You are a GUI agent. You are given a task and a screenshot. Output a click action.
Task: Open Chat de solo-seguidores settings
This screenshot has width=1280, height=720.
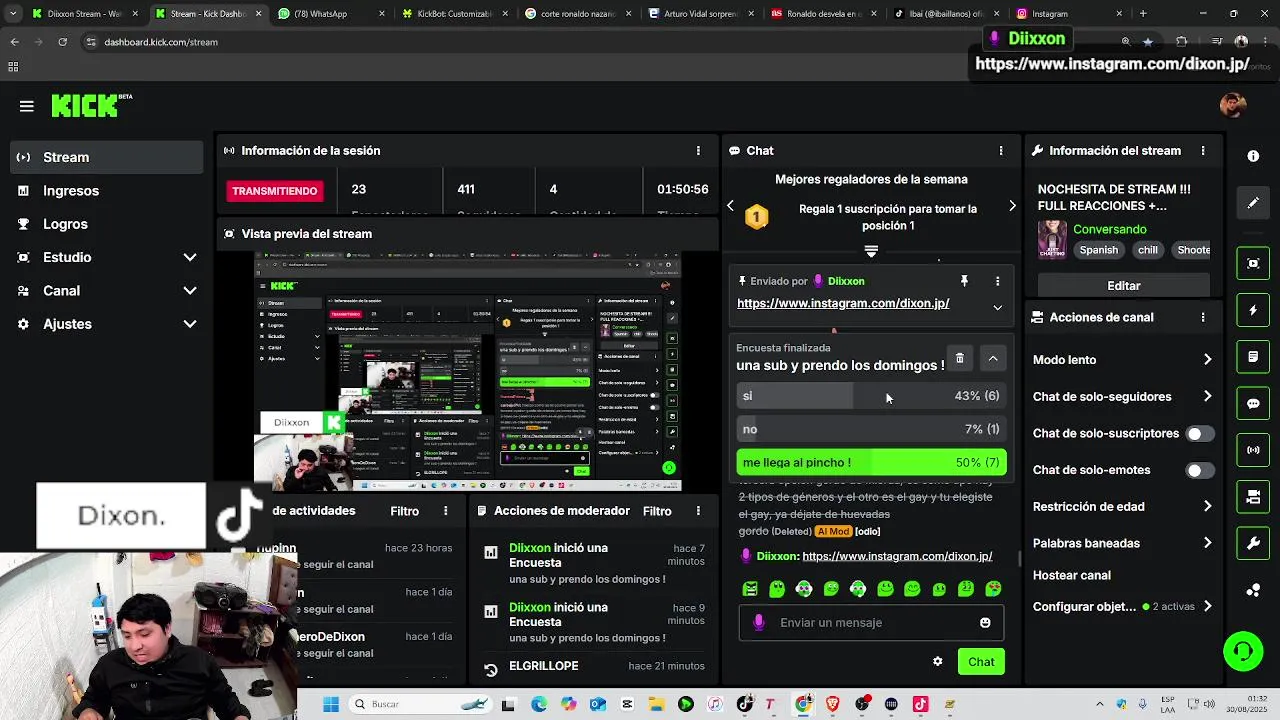[x=1123, y=397]
